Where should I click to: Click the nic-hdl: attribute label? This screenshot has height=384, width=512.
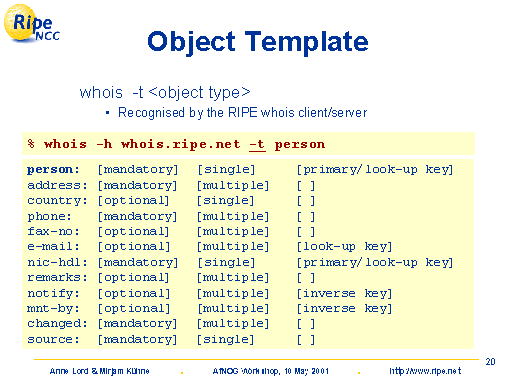tap(57, 262)
